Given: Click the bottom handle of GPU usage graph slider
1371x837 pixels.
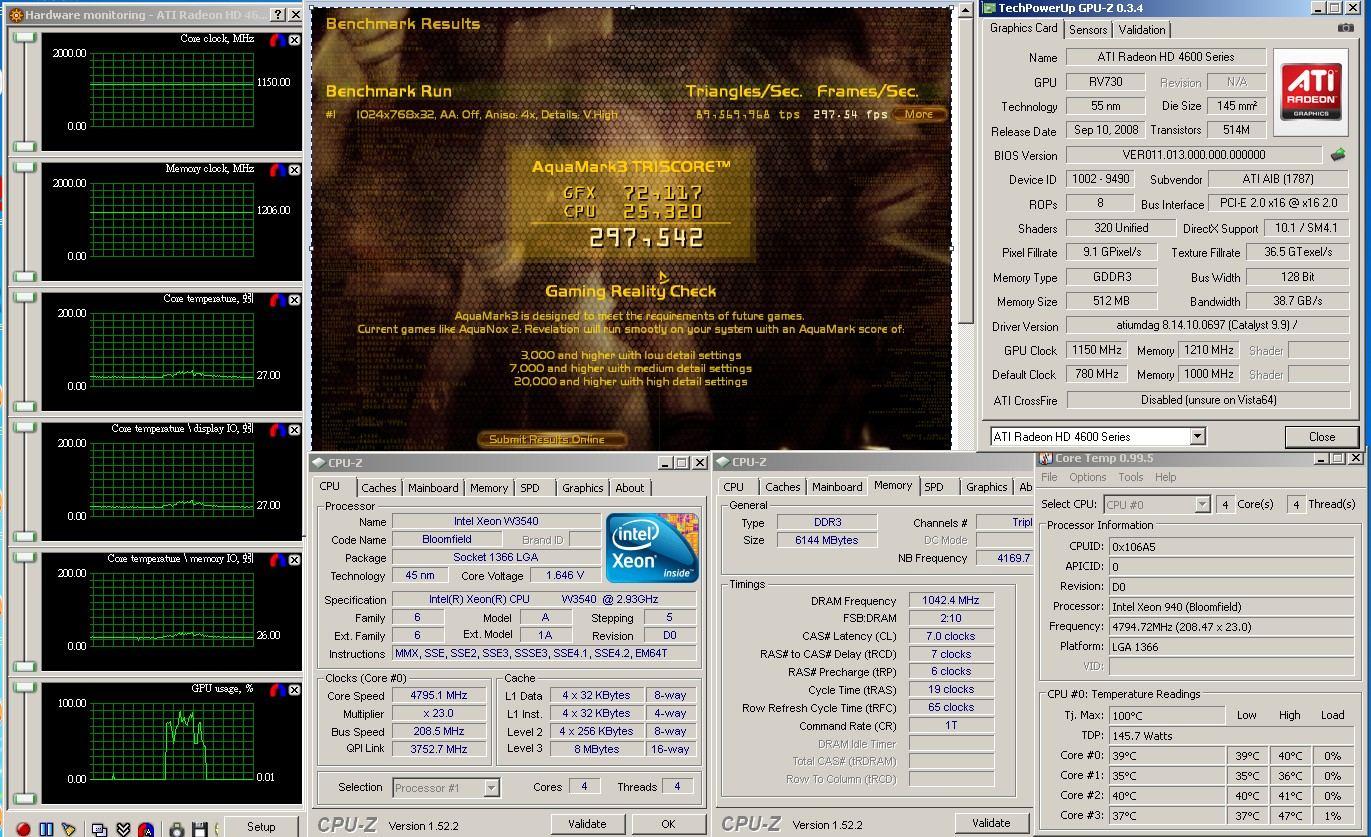Looking at the screenshot, I should click(25, 798).
